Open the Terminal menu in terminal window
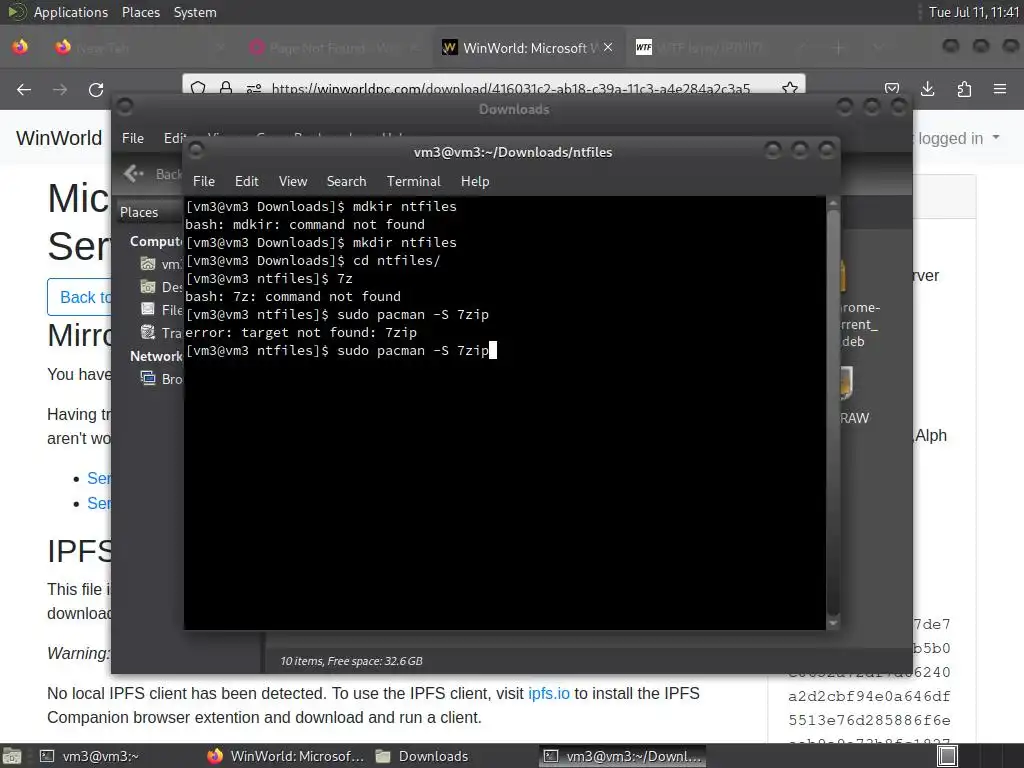The height and width of the screenshot is (768, 1024). tap(413, 182)
